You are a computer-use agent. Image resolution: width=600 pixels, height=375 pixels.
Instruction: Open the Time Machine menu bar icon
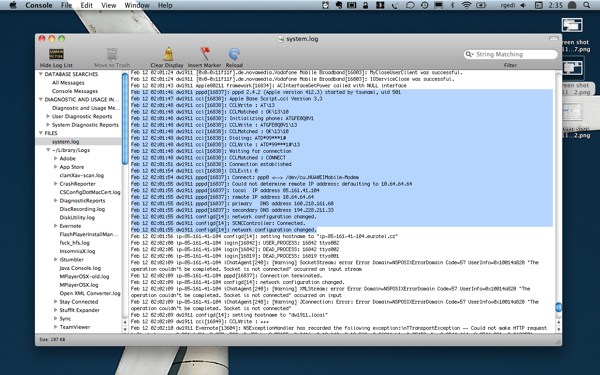coord(424,5)
